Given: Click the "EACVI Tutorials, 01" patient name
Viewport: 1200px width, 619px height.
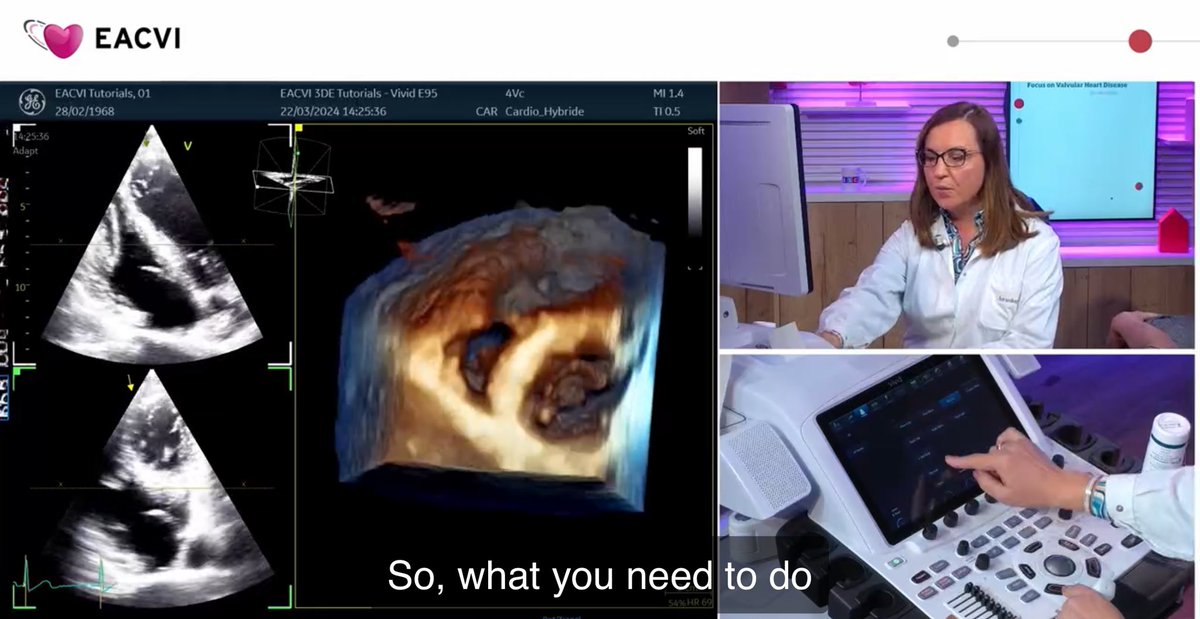Looking at the screenshot, I should [103, 93].
